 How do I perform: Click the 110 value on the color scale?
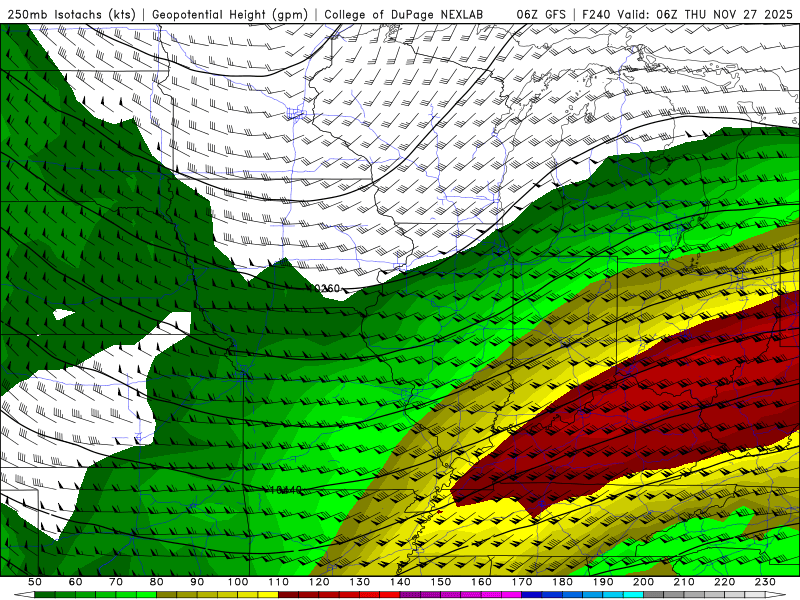click(x=279, y=582)
